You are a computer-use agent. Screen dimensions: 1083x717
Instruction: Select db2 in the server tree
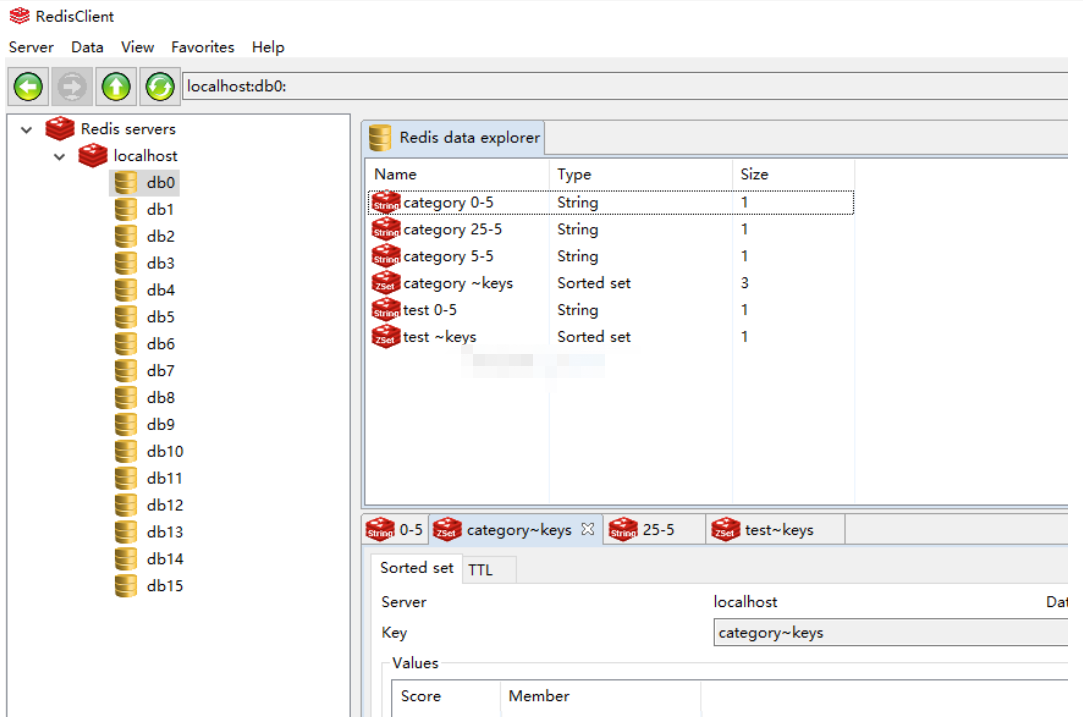(x=160, y=236)
